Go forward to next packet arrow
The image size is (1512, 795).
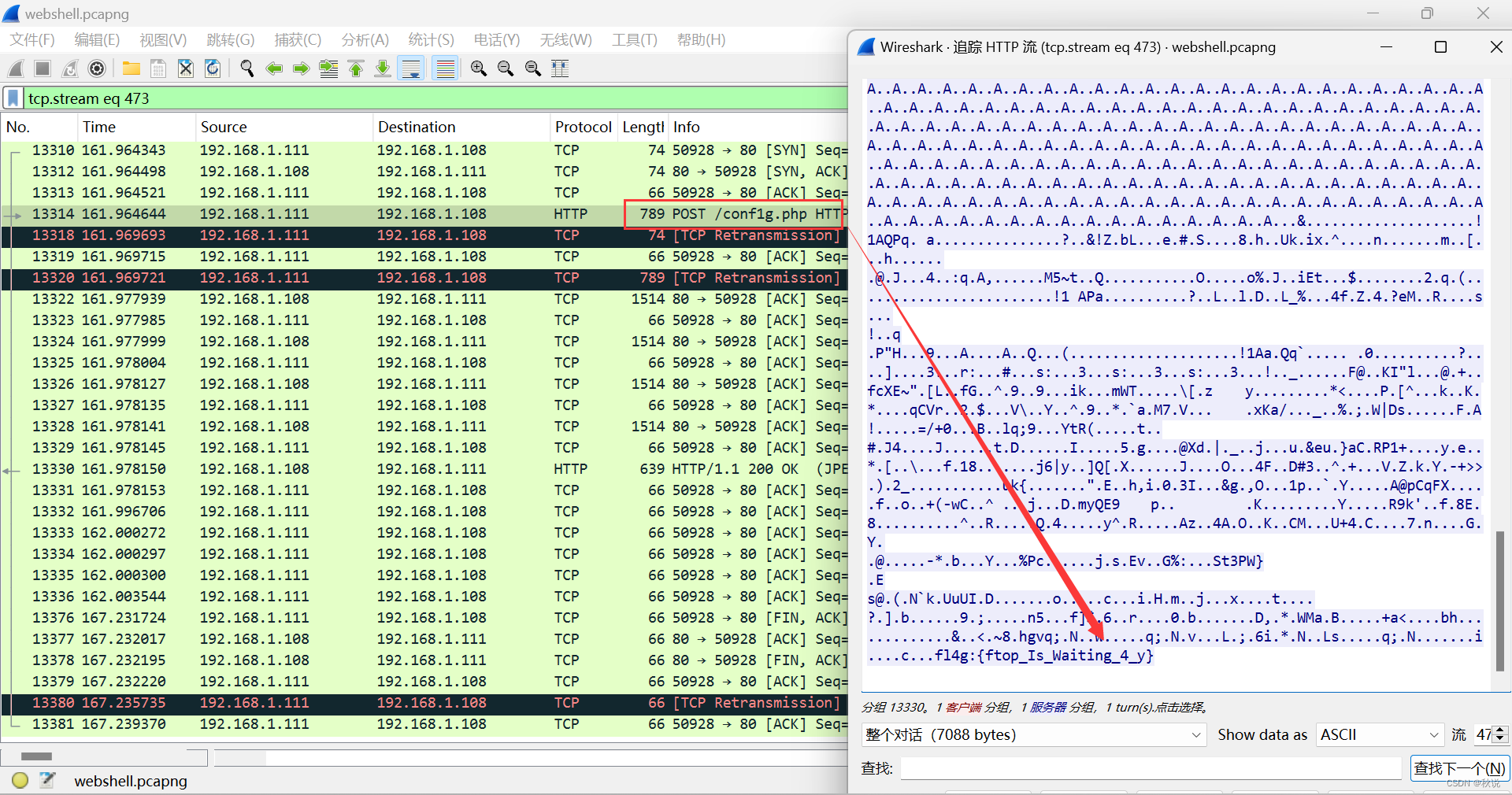301,68
